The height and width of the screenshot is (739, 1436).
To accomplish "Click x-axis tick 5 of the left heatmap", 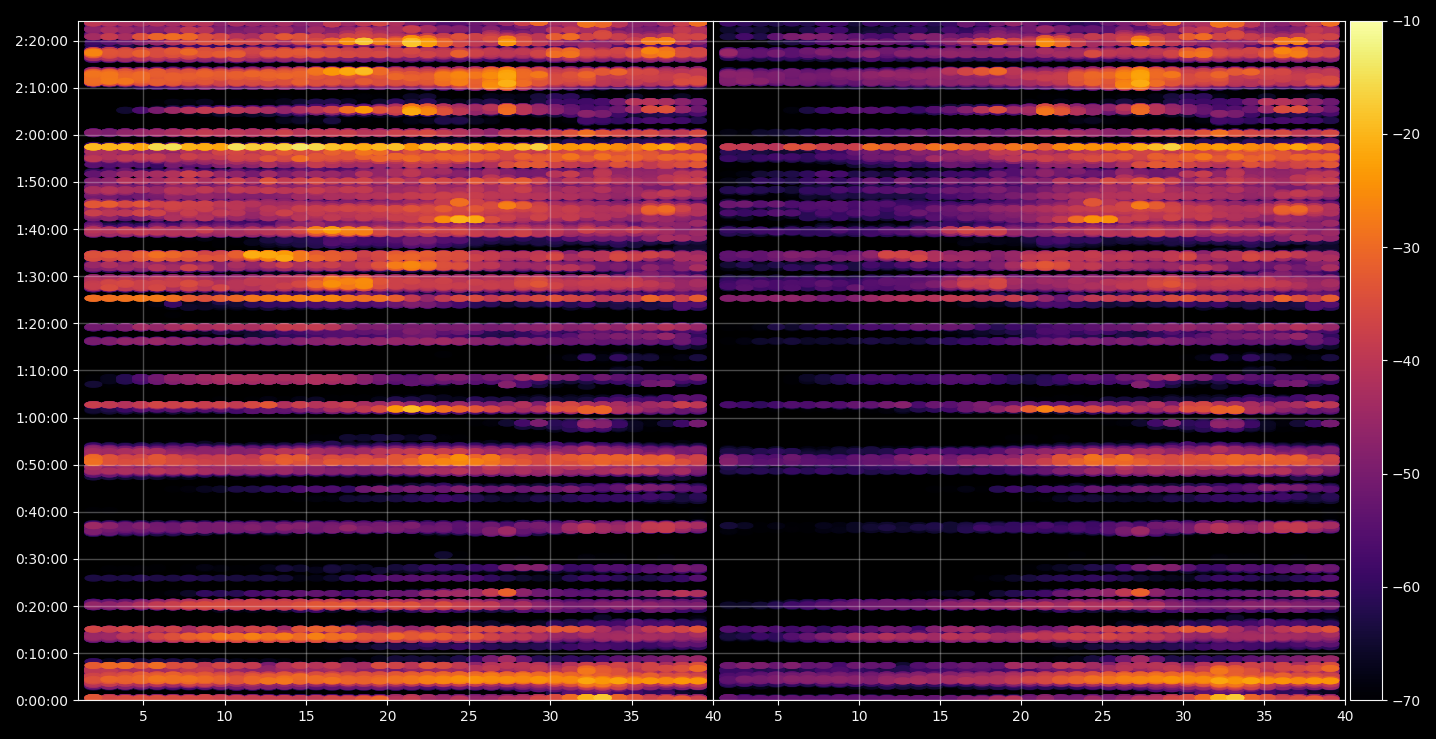I will click(x=143, y=716).
